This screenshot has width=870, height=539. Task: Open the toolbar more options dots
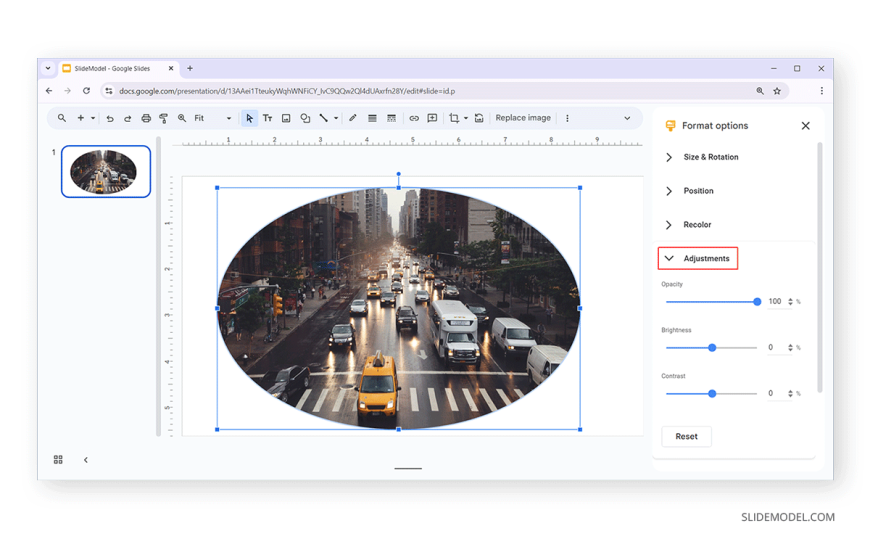pos(567,118)
